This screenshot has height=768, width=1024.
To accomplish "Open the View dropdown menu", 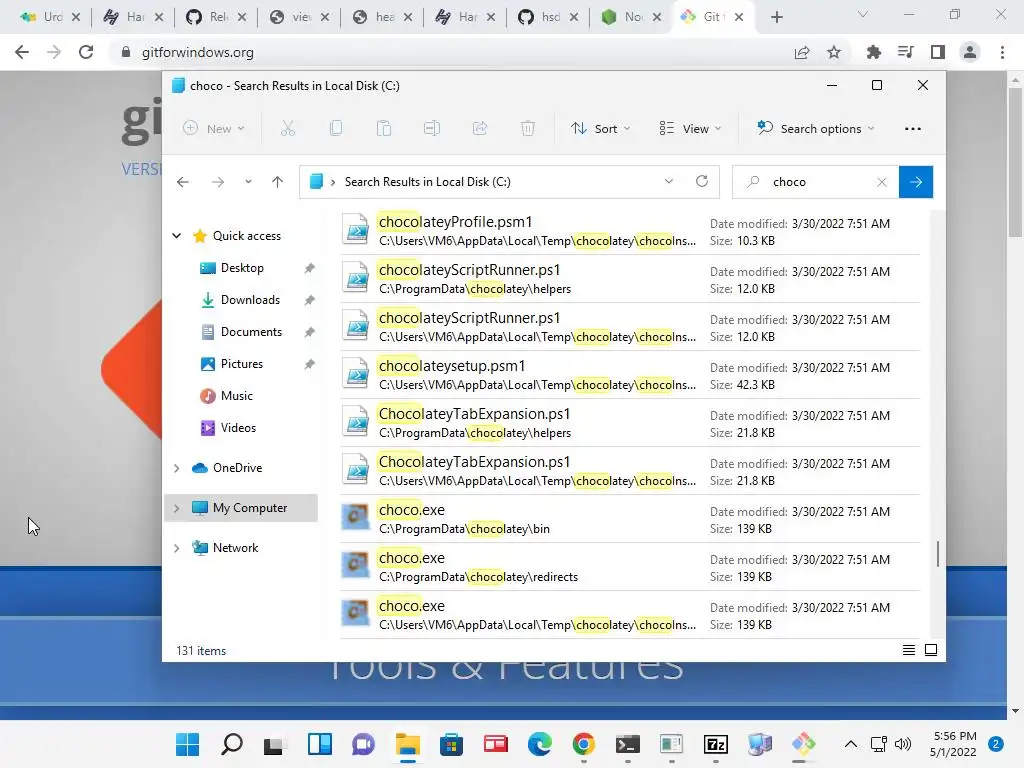I will [x=690, y=129].
